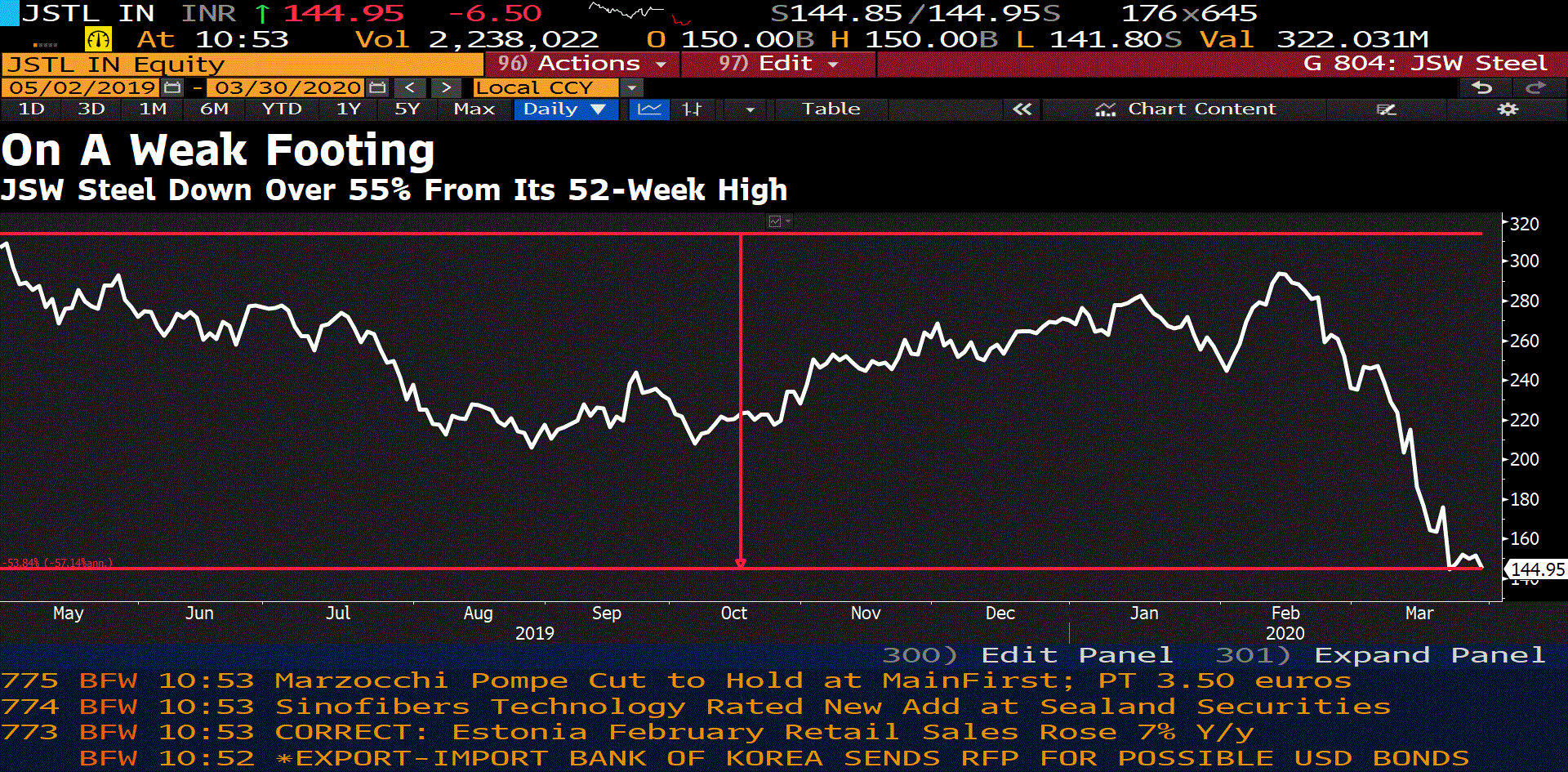1568x772 pixels.
Task: Switch to line chart style
Action: coord(649,109)
